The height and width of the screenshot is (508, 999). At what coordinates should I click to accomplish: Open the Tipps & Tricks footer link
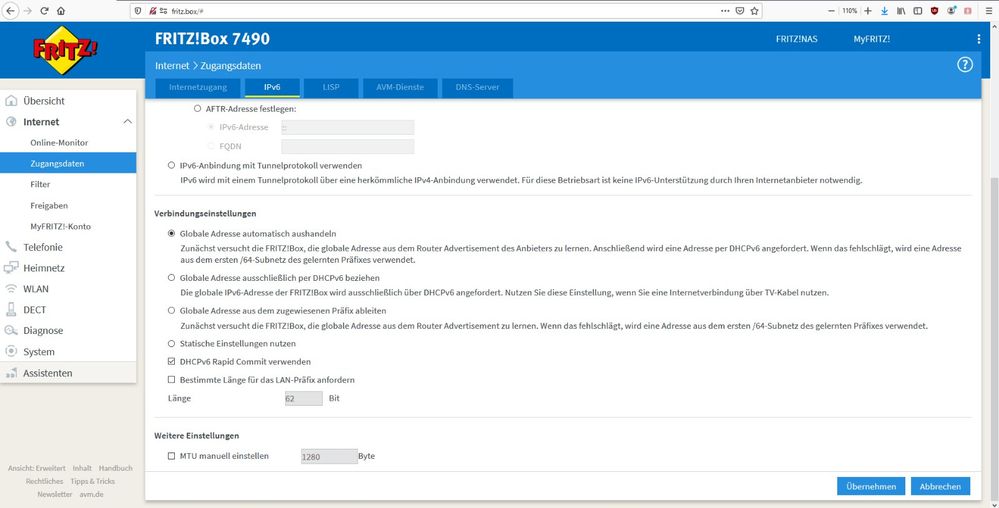click(x=92, y=481)
